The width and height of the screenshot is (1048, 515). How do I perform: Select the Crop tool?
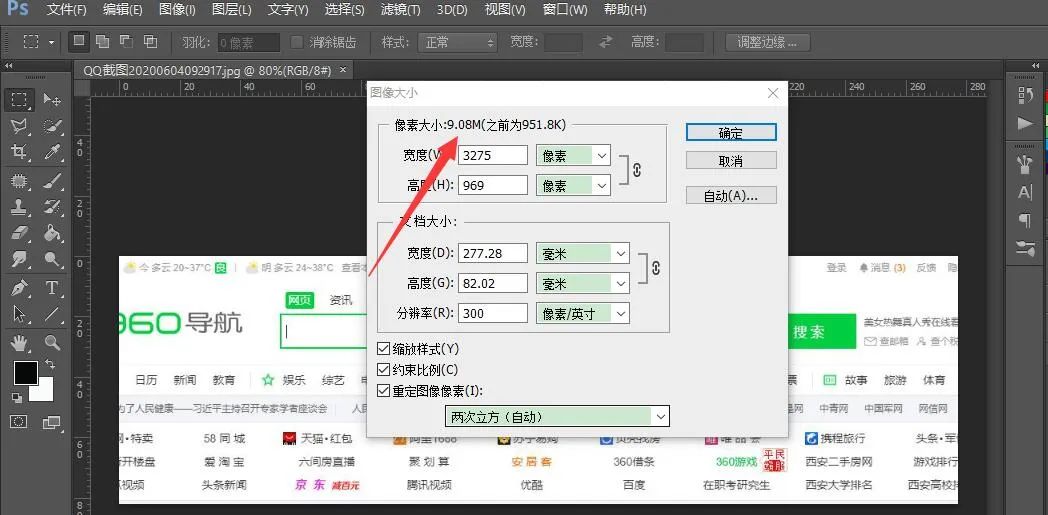pyautogui.click(x=19, y=152)
